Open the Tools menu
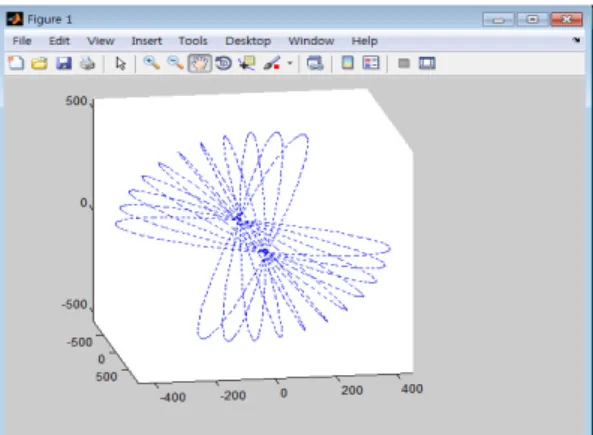593x435 pixels. pyautogui.click(x=193, y=41)
